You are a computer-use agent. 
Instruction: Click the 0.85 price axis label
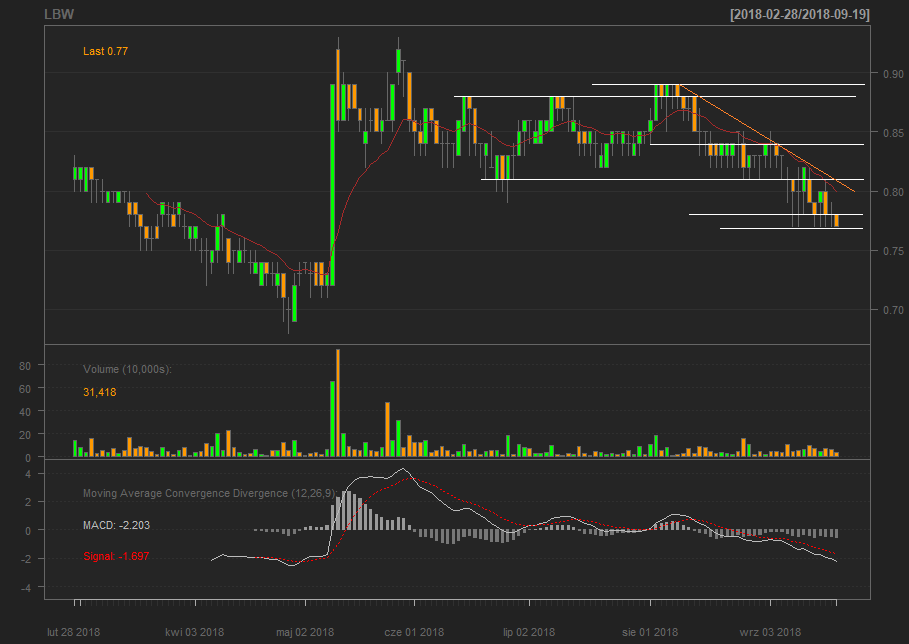tap(893, 133)
